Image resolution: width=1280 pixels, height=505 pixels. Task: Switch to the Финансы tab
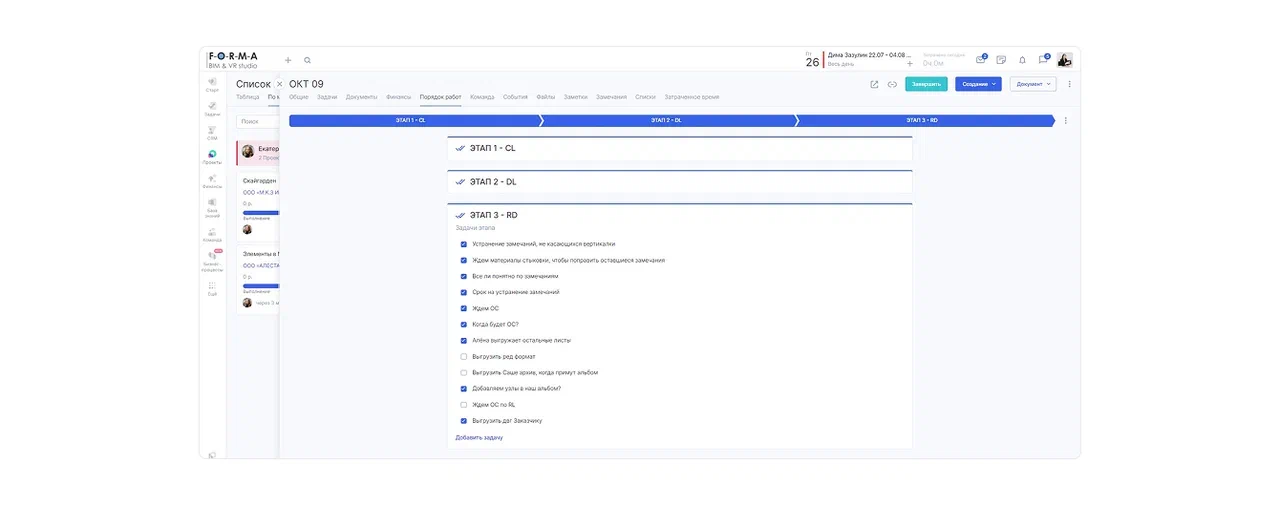398,97
